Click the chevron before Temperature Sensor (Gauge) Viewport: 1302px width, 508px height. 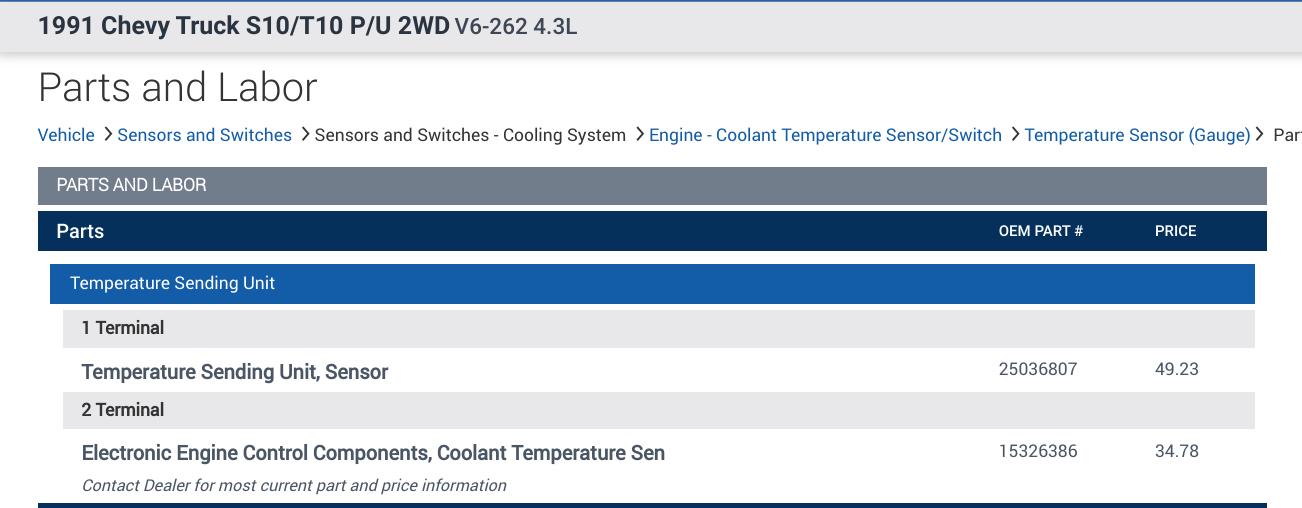pos(1014,134)
